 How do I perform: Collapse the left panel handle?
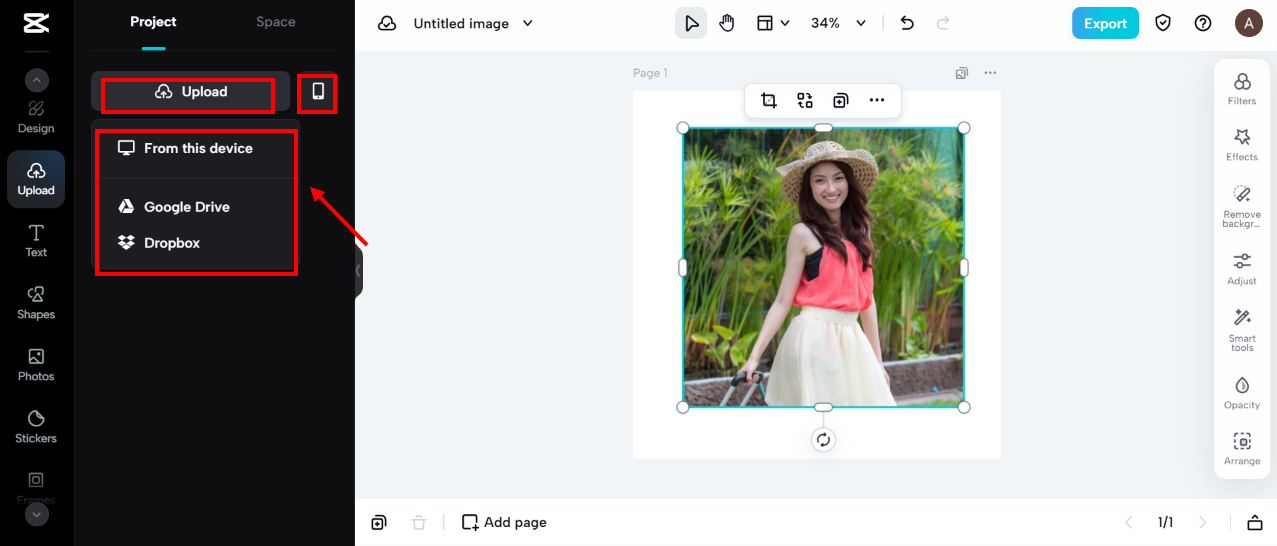(x=358, y=271)
